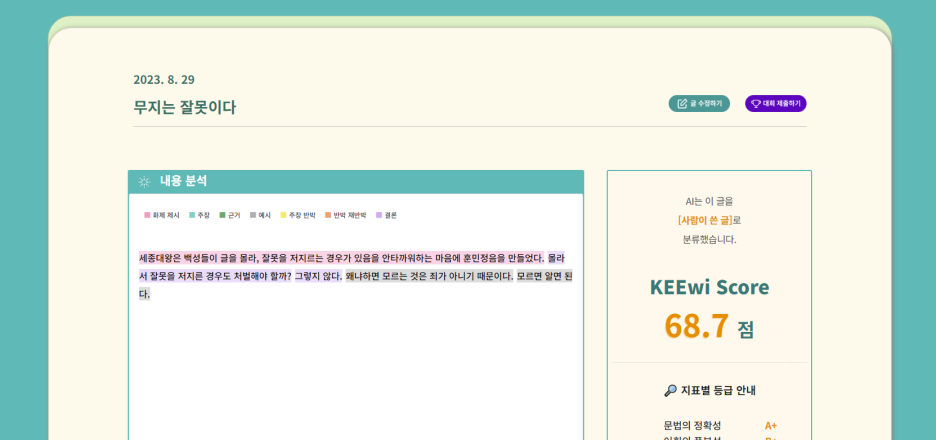Viewport: 936px width, 440px height.
Task: Click the 문법의 정확성 indicator label
Action: (x=692, y=426)
